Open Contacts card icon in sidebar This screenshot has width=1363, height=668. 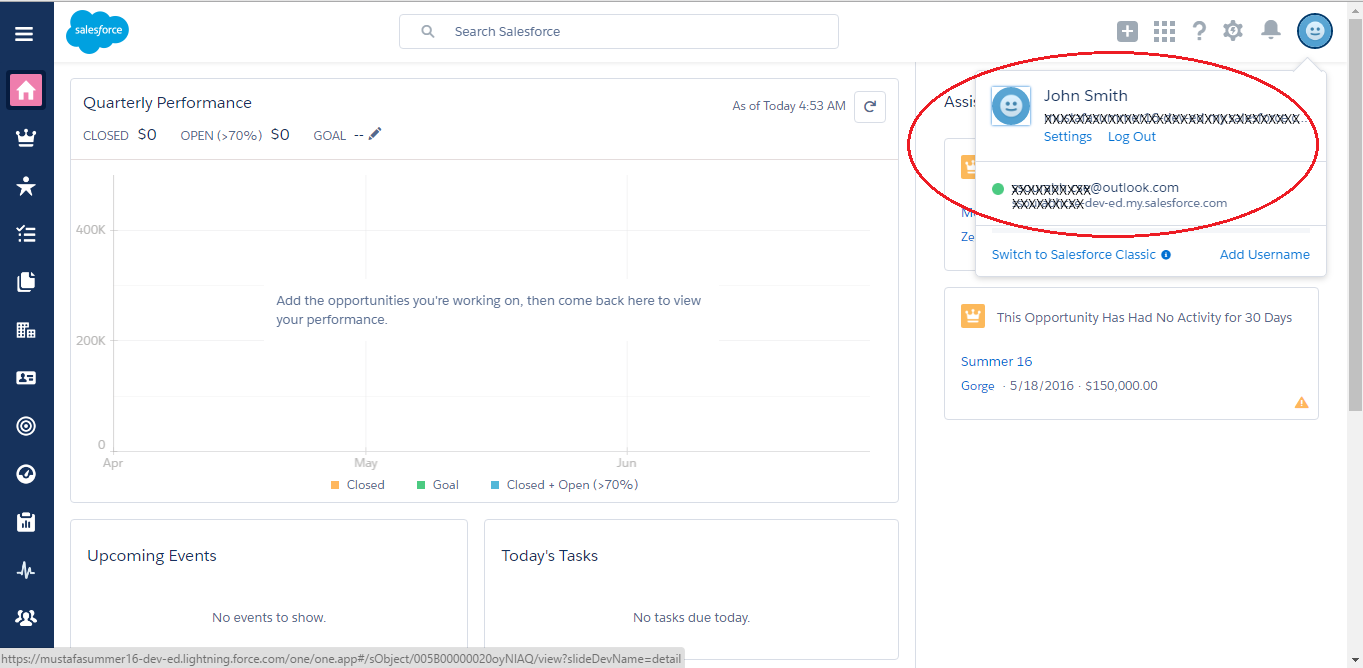(26, 378)
